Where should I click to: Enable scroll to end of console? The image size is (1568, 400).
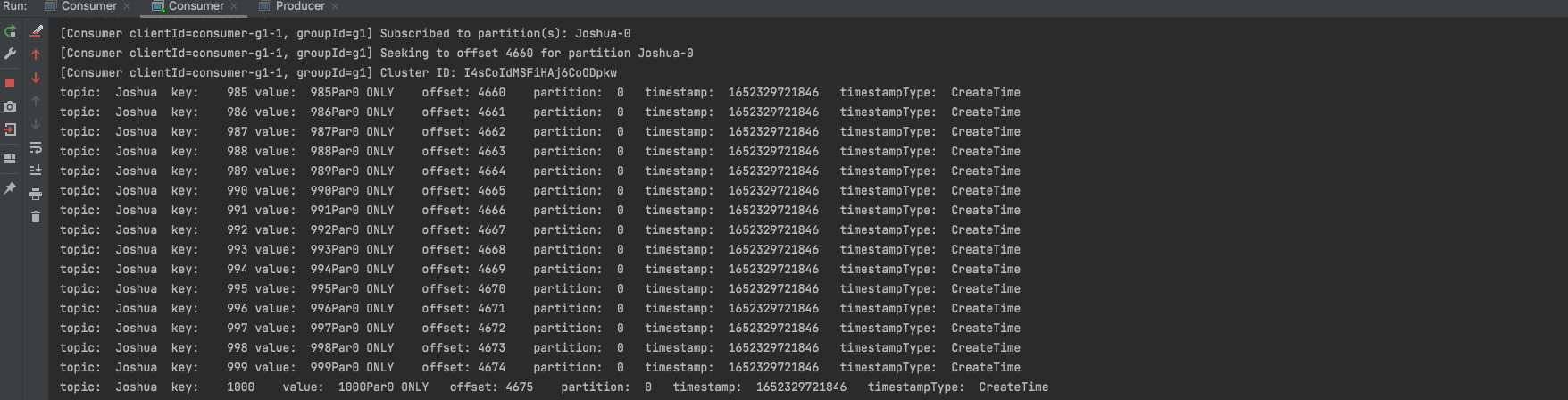pyautogui.click(x=36, y=171)
